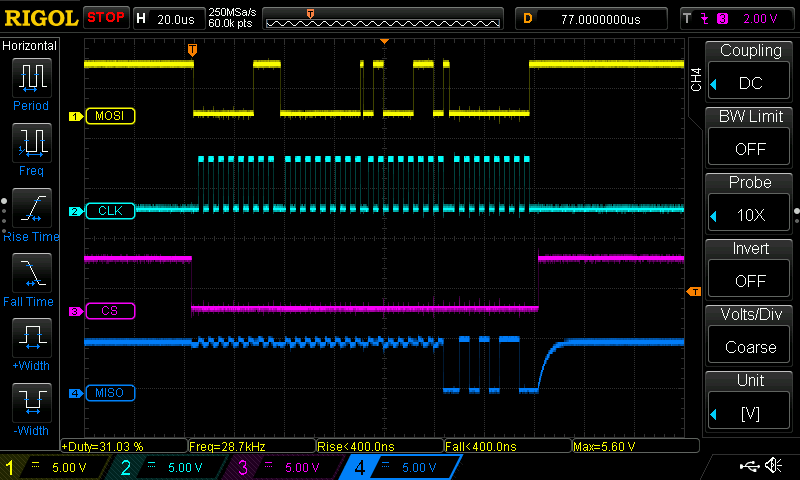
Task: Click channel 4 ground marker
Action: point(76,393)
